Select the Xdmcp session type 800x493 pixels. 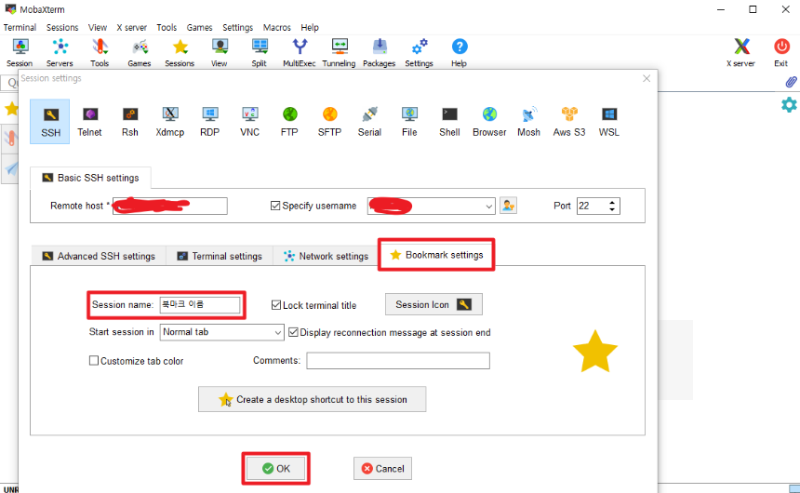(170, 121)
